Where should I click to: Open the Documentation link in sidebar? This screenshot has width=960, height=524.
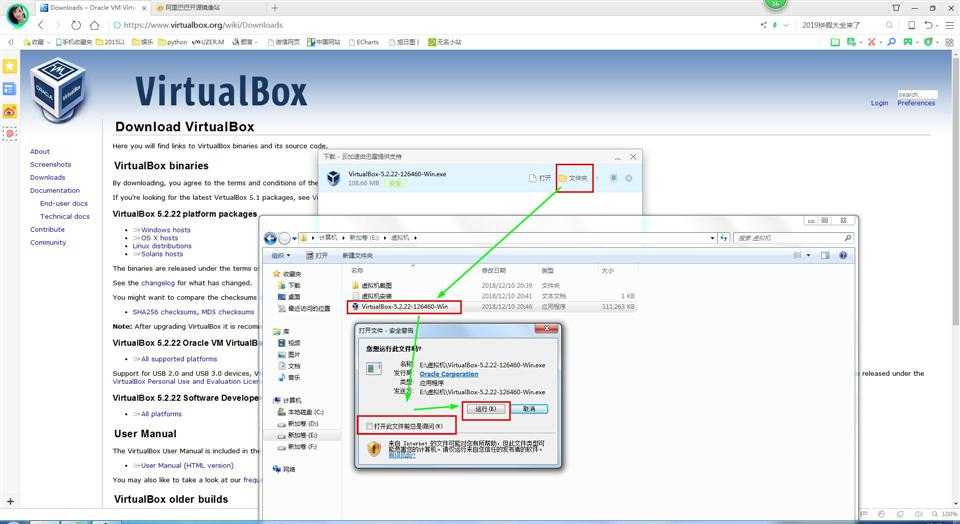tap(55, 190)
